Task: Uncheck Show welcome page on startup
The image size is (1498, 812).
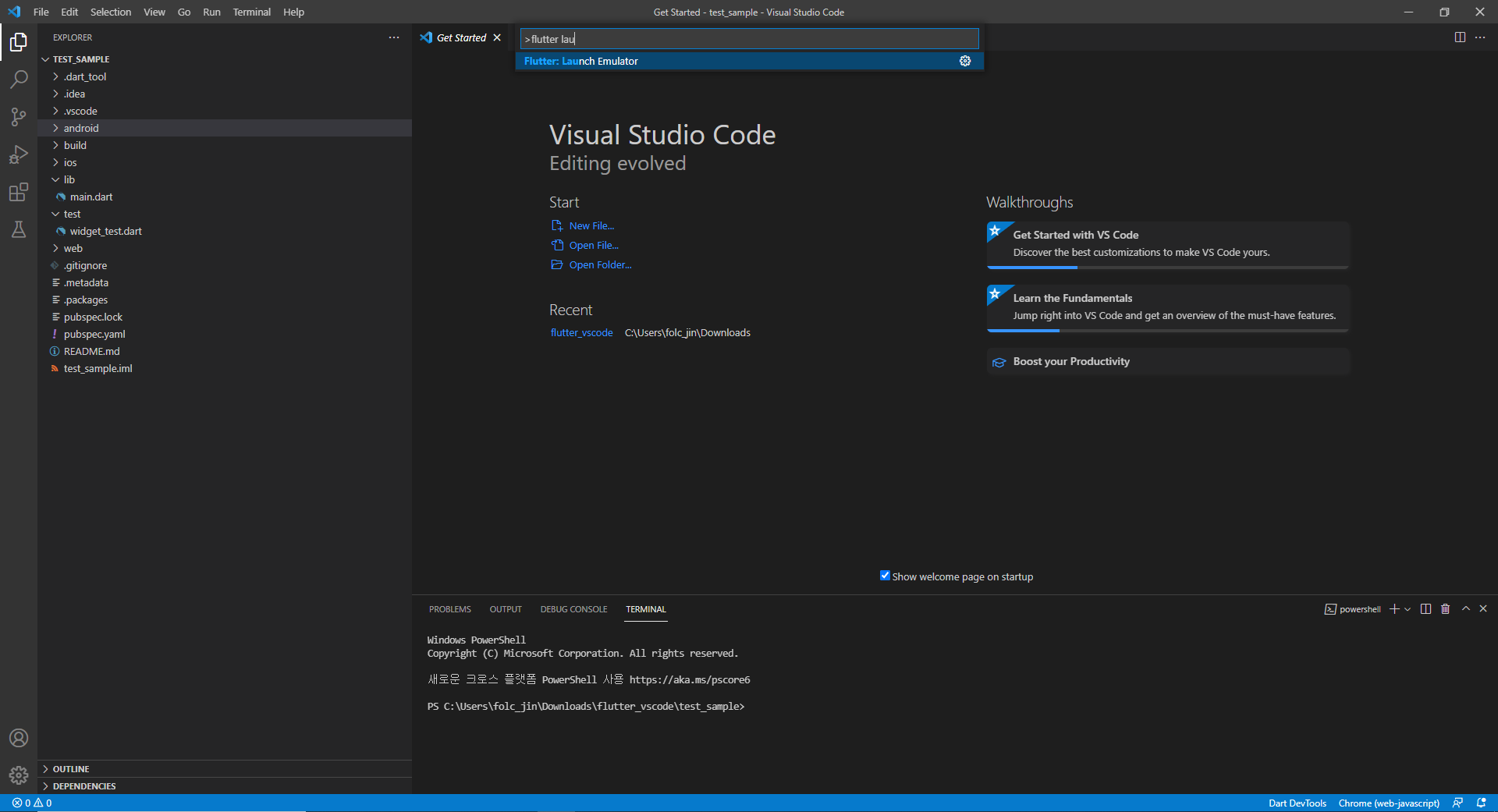Action: pyautogui.click(x=885, y=576)
